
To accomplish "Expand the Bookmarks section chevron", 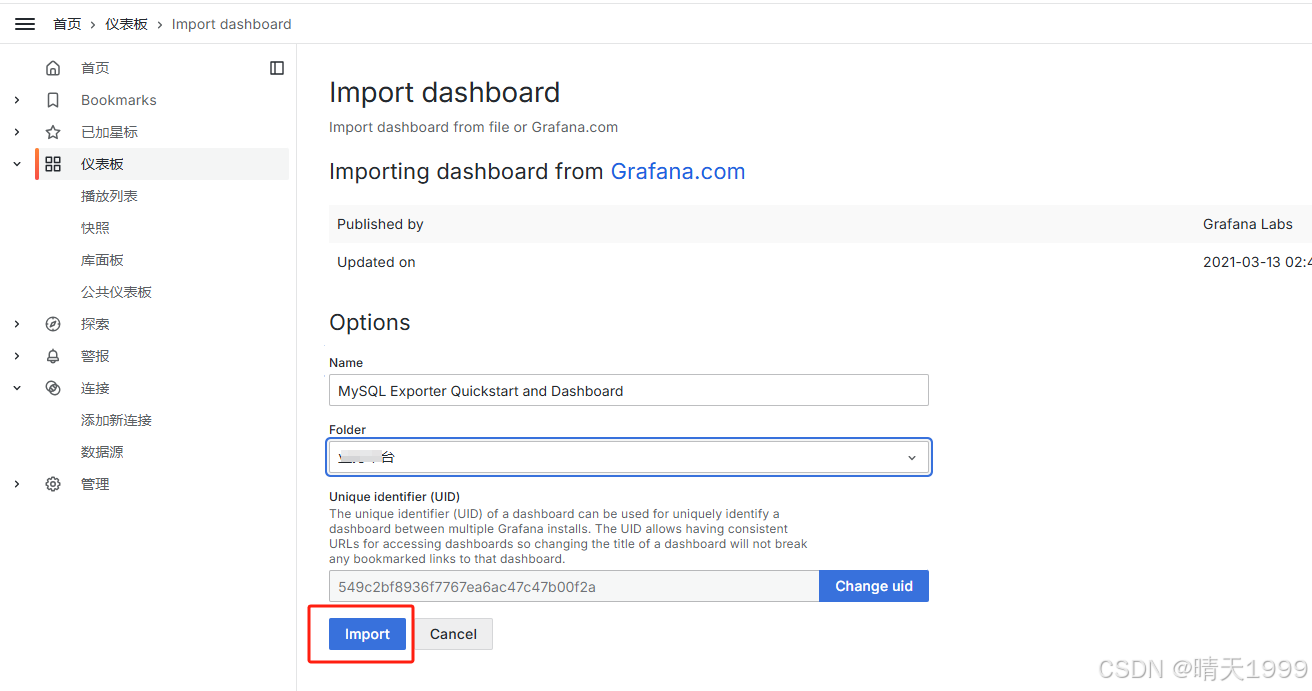I will pyautogui.click(x=17, y=100).
